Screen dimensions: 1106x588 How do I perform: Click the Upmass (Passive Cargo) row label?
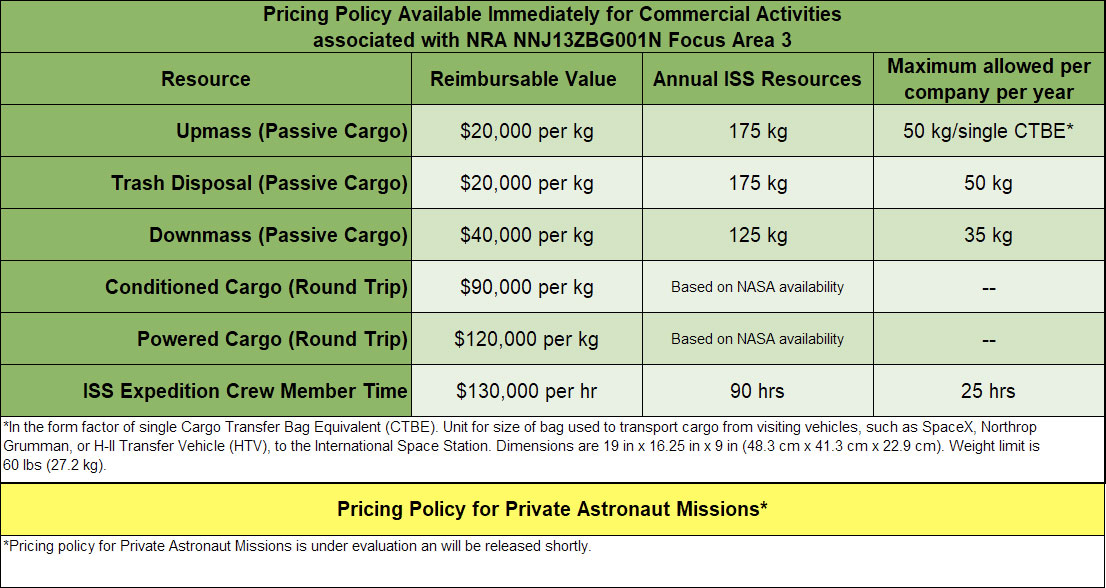206,131
